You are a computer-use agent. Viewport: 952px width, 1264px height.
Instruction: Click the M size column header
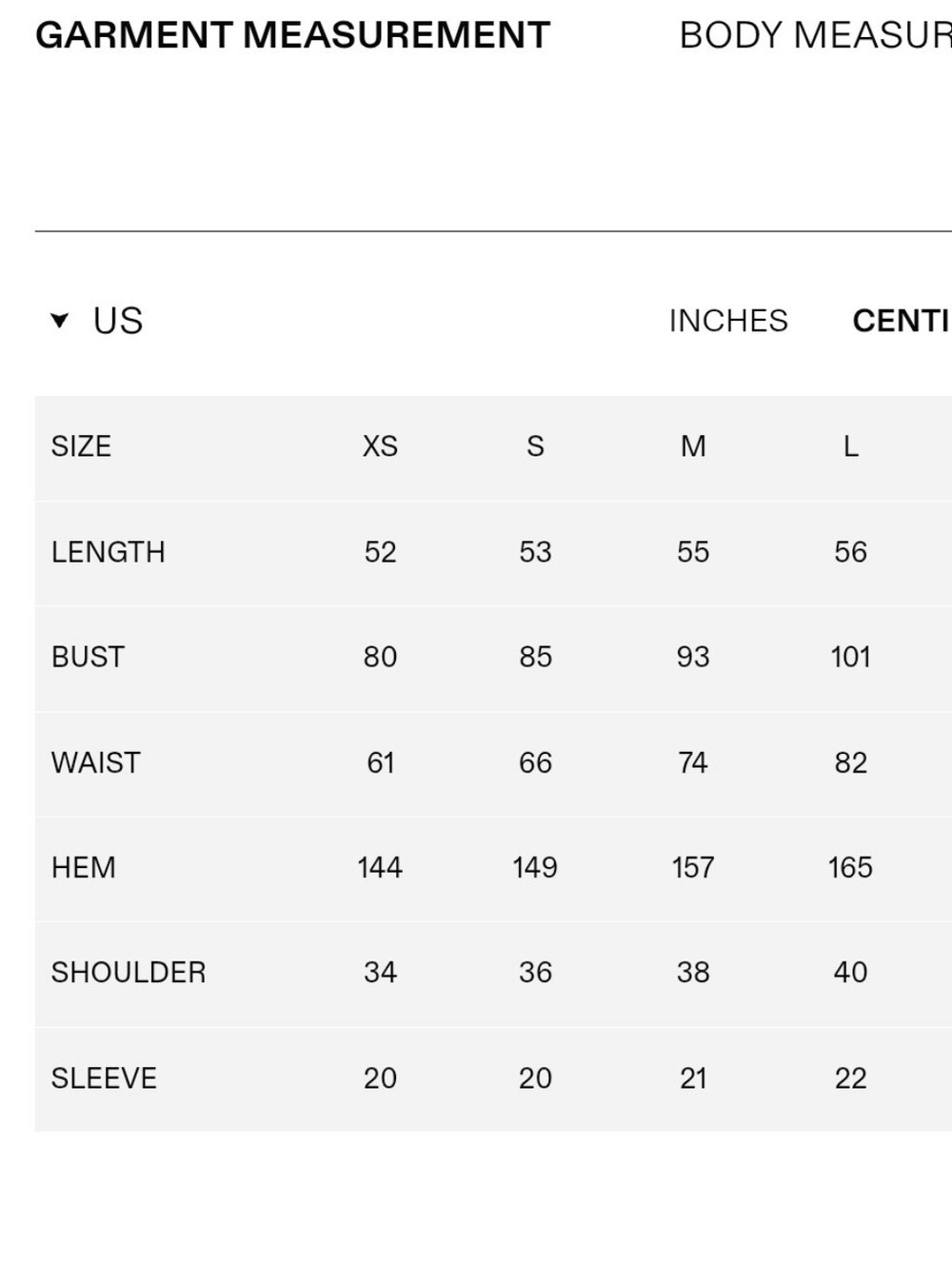[x=693, y=446]
